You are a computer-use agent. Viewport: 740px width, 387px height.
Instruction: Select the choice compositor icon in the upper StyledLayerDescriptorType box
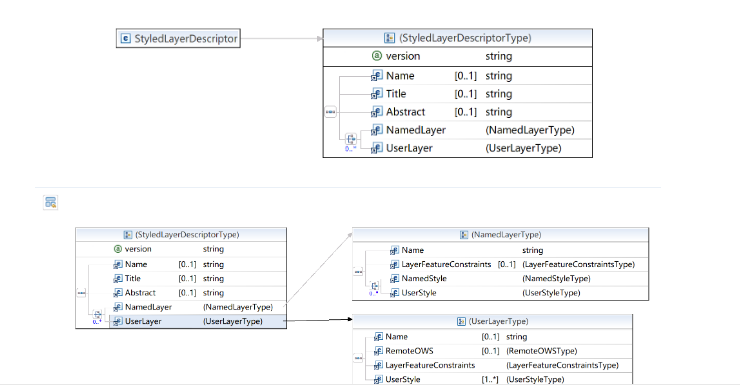pos(351,139)
